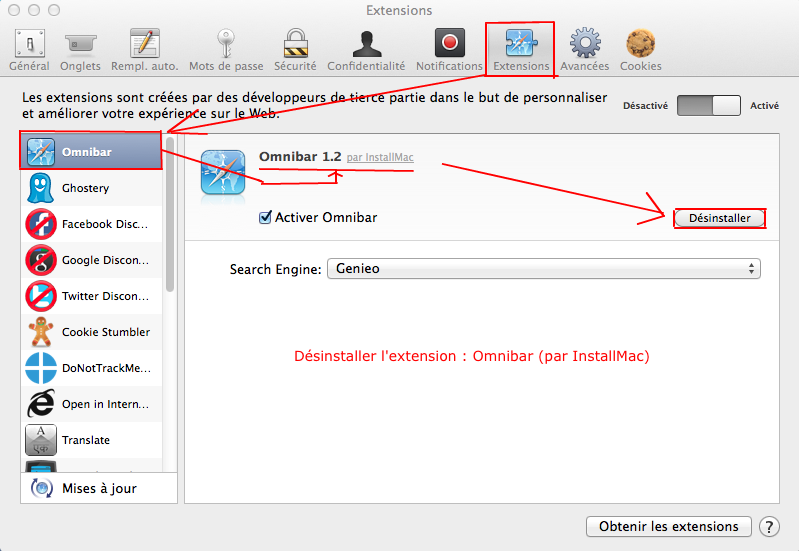Click the extensions list scrollbar
The height and width of the screenshot is (551, 799).
(x=170, y=220)
